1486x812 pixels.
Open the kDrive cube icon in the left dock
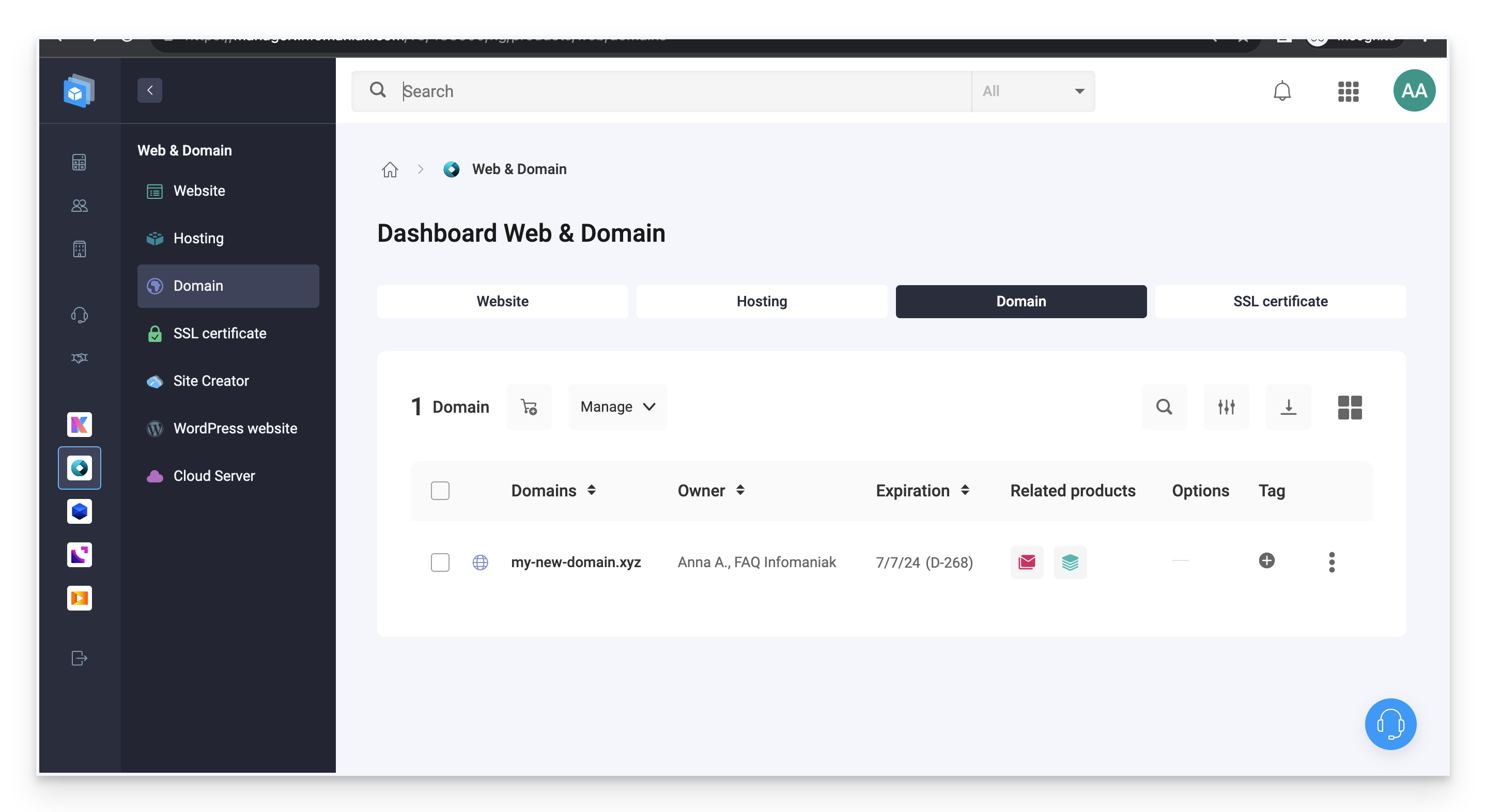click(79, 511)
